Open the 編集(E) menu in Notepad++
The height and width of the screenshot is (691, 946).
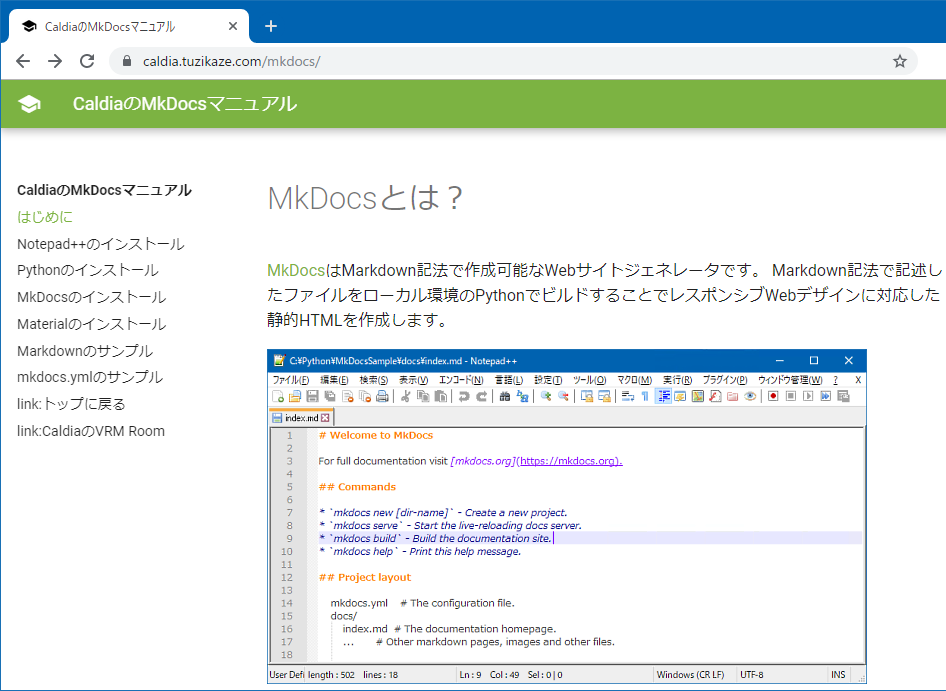[x=334, y=380]
